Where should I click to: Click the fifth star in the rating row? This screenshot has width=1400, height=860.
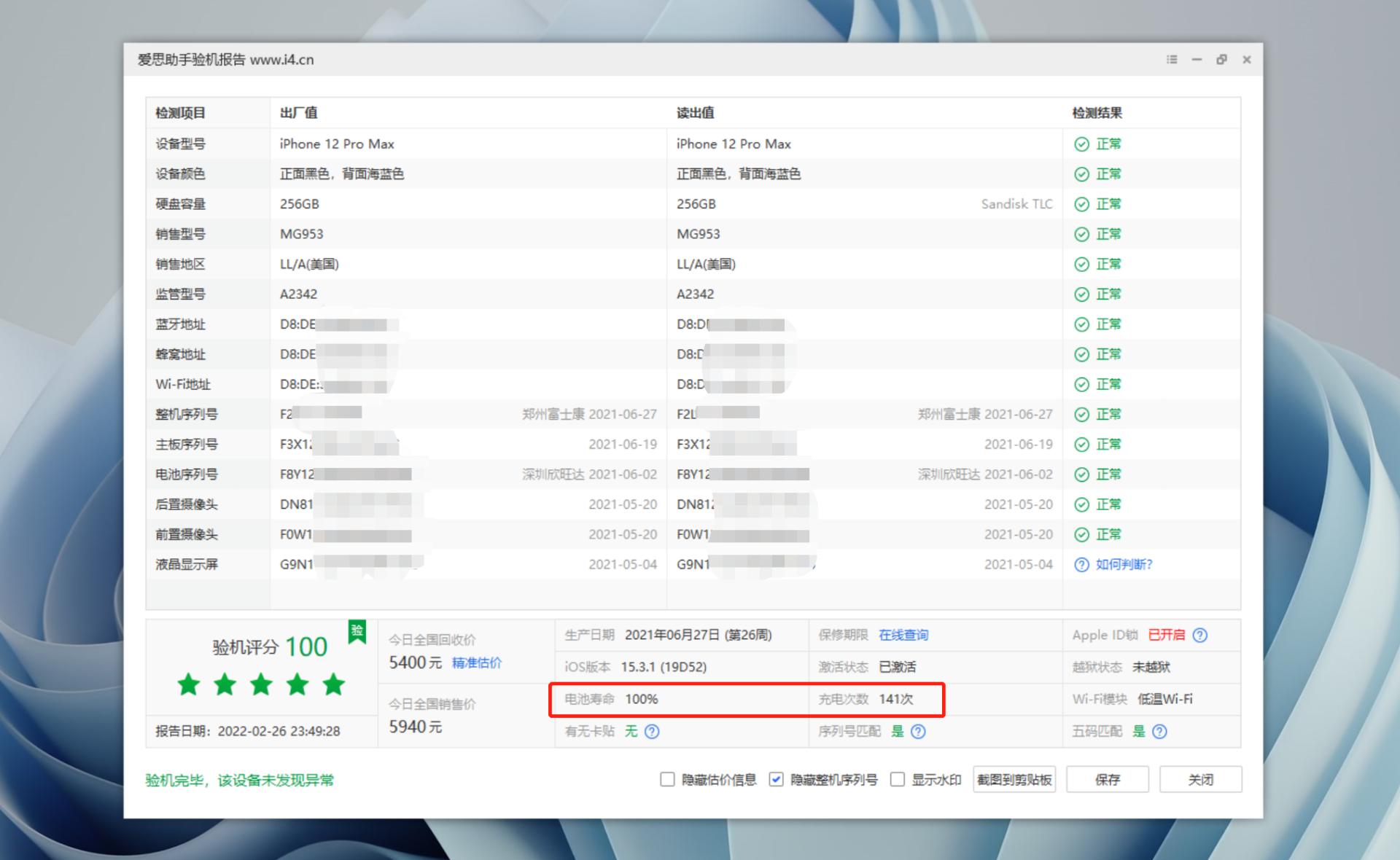click(334, 684)
